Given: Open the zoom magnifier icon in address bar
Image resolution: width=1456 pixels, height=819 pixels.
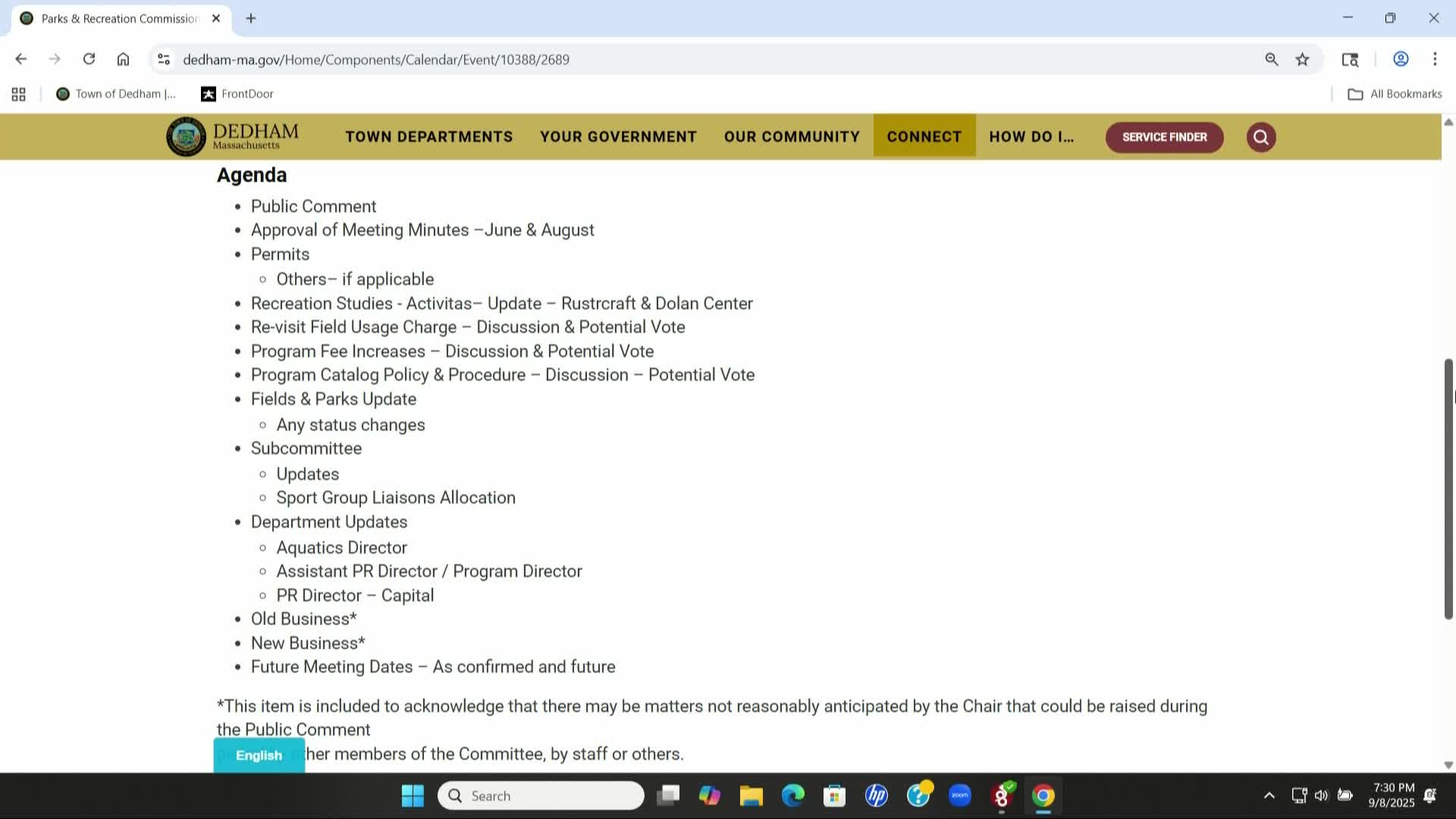Looking at the screenshot, I should [1272, 59].
